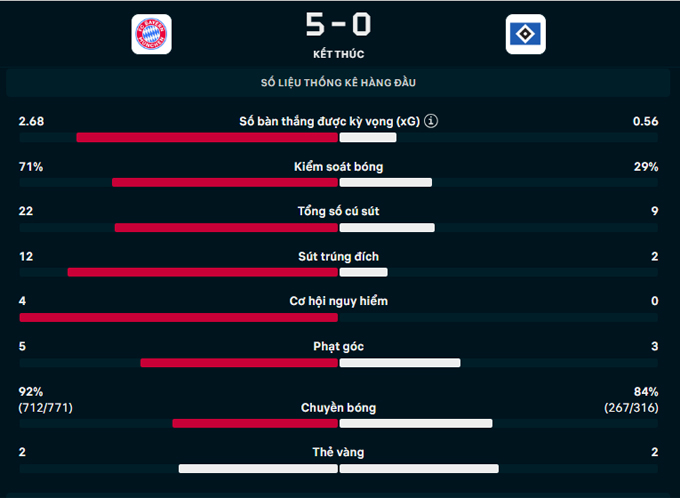The width and height of the screenshot is (680, 498).
Task: Click the Phạt góc statistic label
Action: coord(338,347)
